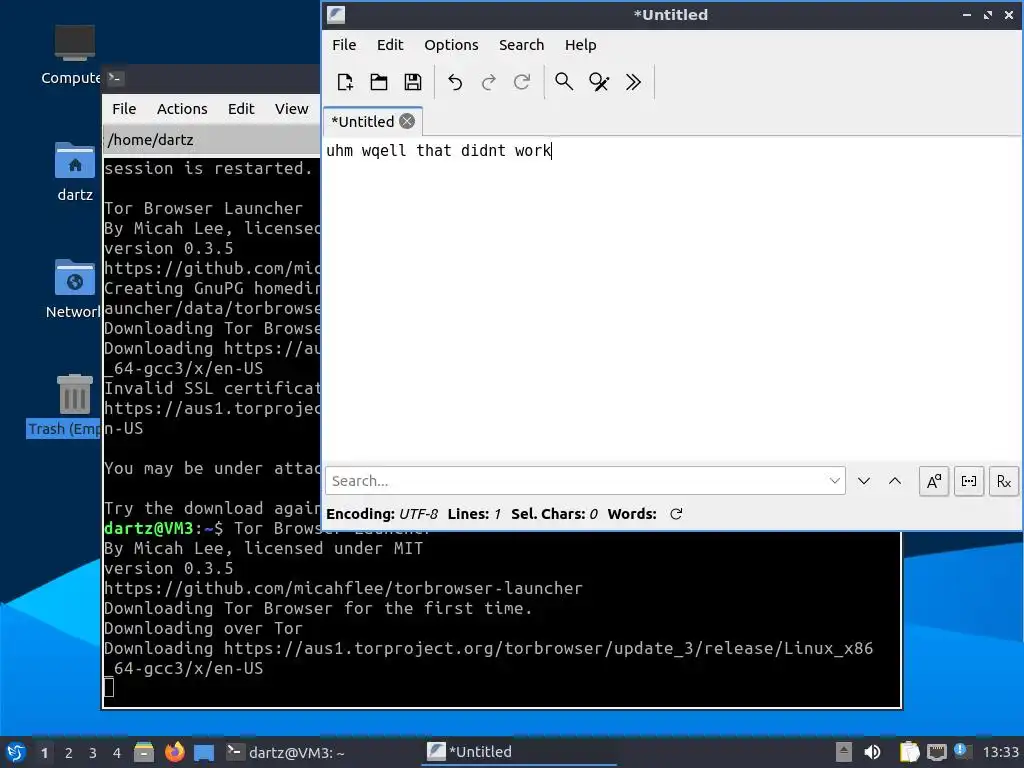Click the Find magnifier toolbar icon
This screenshot has width=1024, height=768.
(564, 82)
